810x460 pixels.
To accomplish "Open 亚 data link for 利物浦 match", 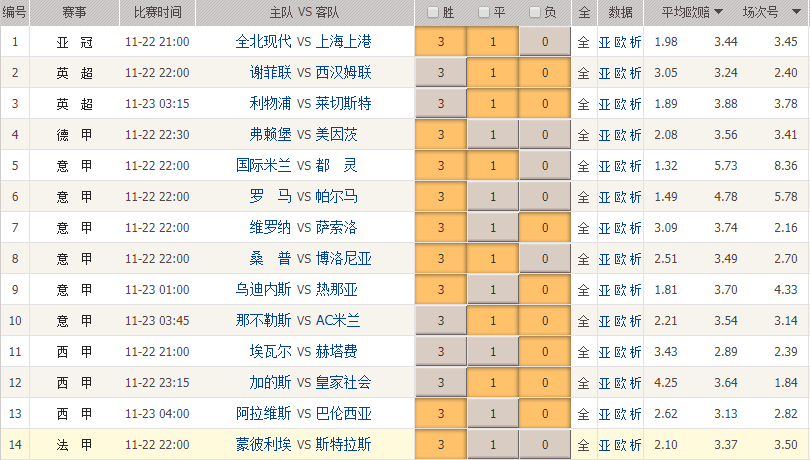I will click(x=604, y=104).
